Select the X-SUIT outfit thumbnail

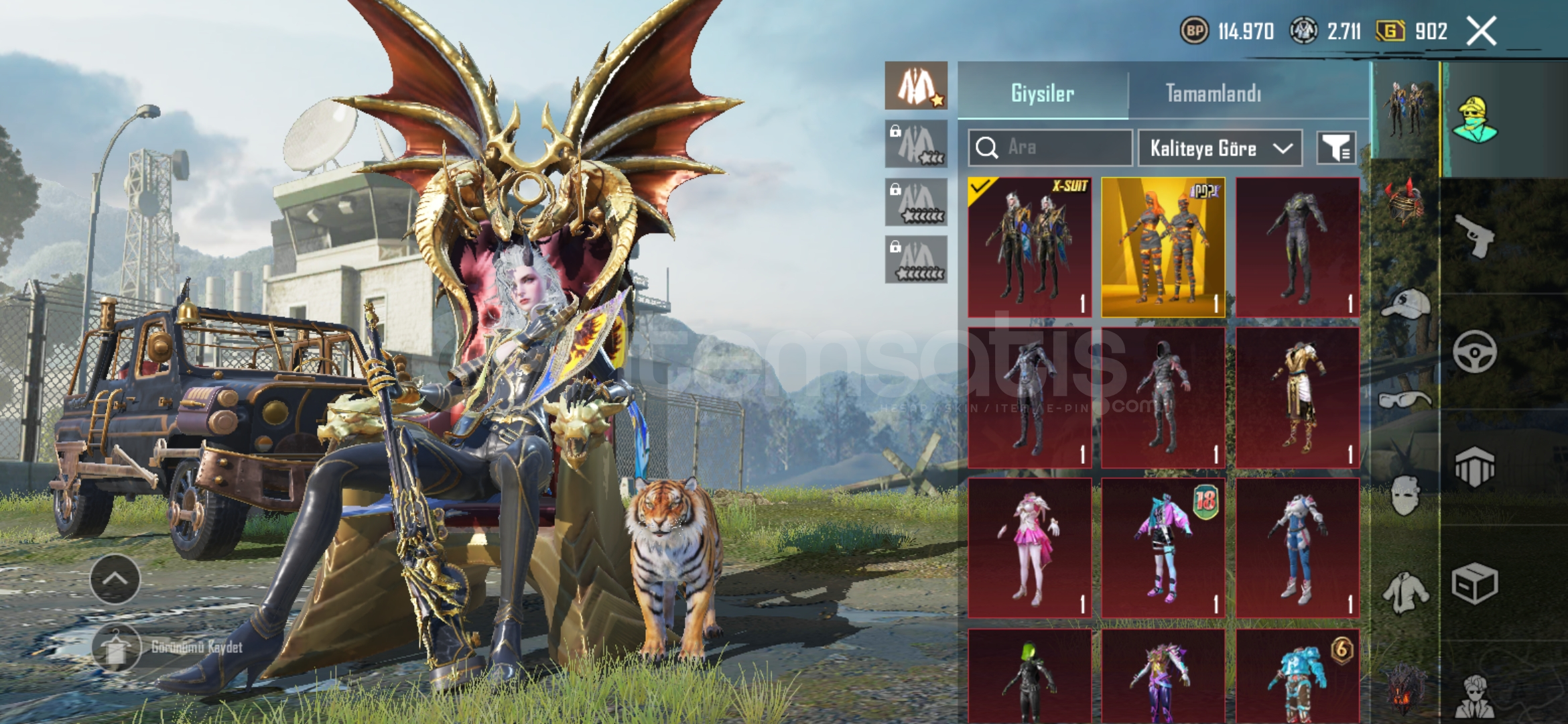click(x=1029, y=247)
